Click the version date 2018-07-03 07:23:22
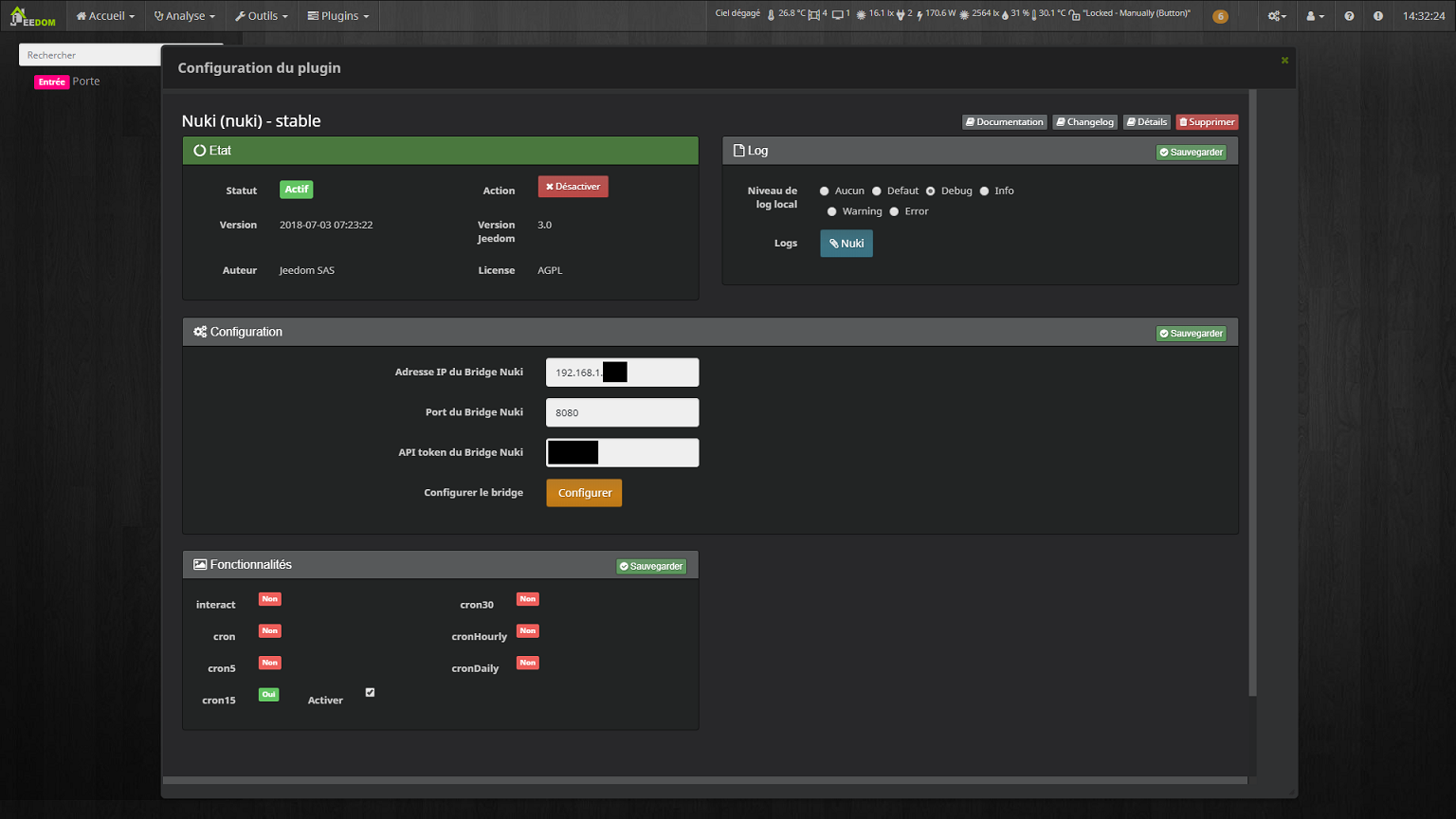 tap(326, 226)
